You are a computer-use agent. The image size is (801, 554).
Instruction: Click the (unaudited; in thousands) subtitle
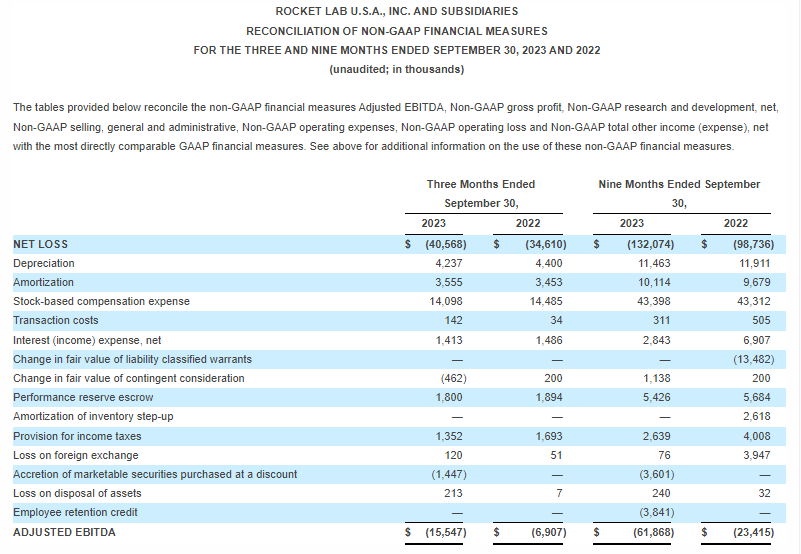tap(396, 69)
